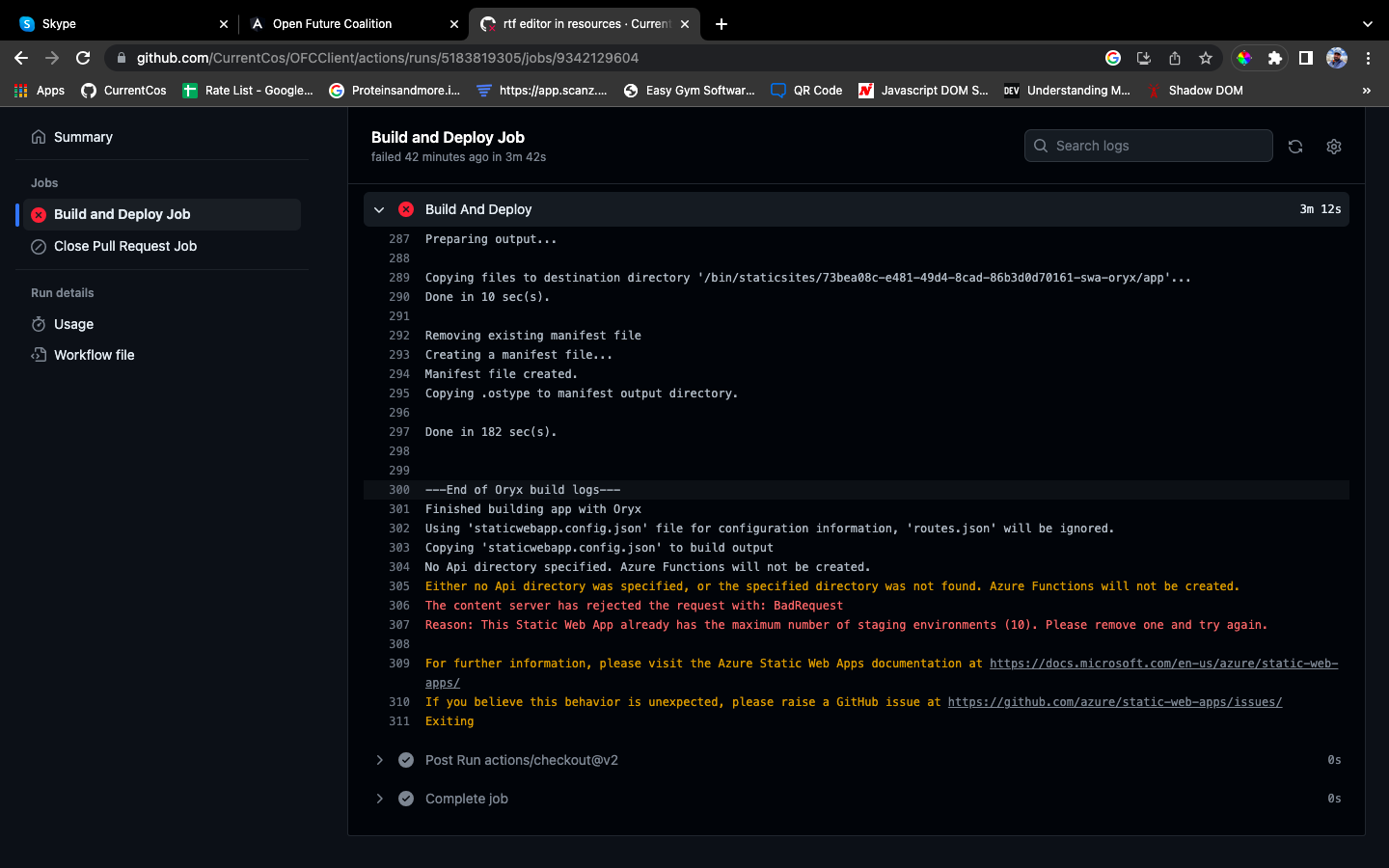Show more bookmarks with the overflow chevron

coord(1366,91)
